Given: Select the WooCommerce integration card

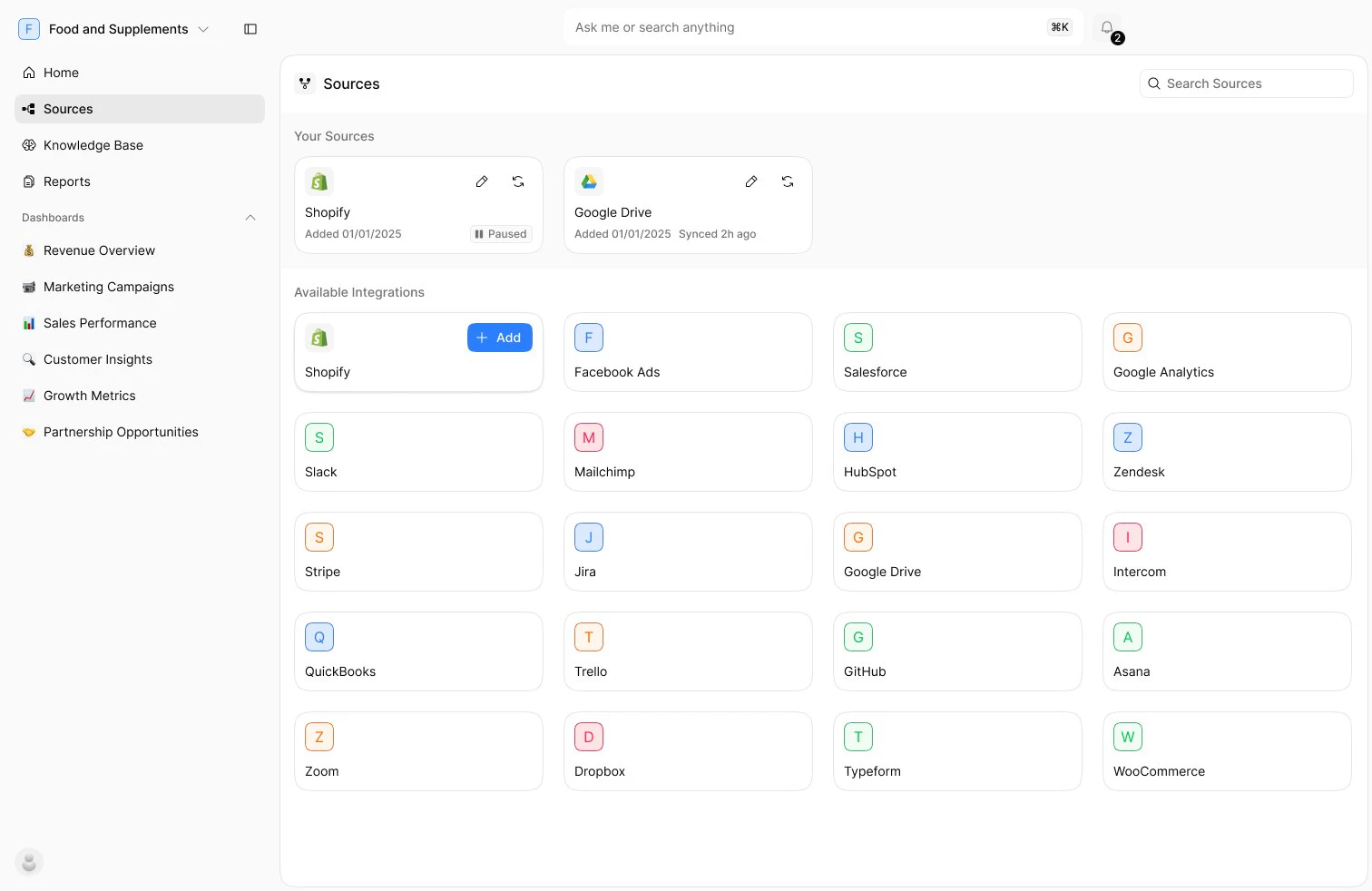Looking at the screenshot, I should [1227, 751].
